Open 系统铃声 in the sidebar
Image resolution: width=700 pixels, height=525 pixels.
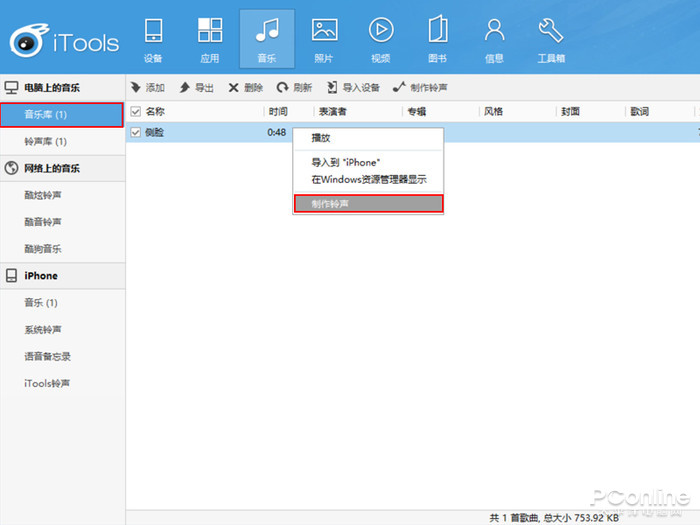pos(62,329)
